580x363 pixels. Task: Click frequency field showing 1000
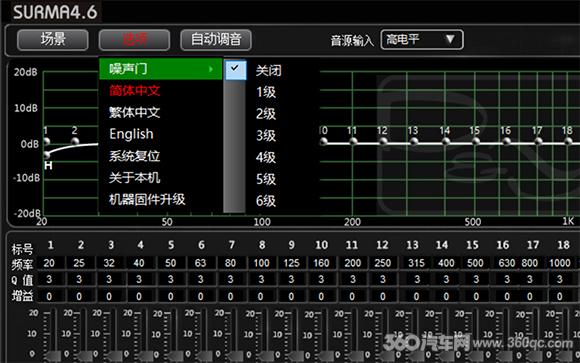560,263
